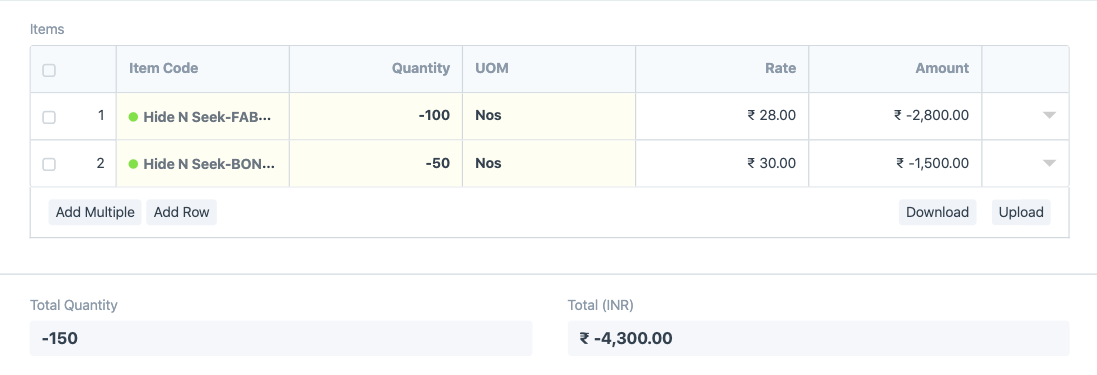Expand row 2 using its dropdown arrow

click(1049, 163)
